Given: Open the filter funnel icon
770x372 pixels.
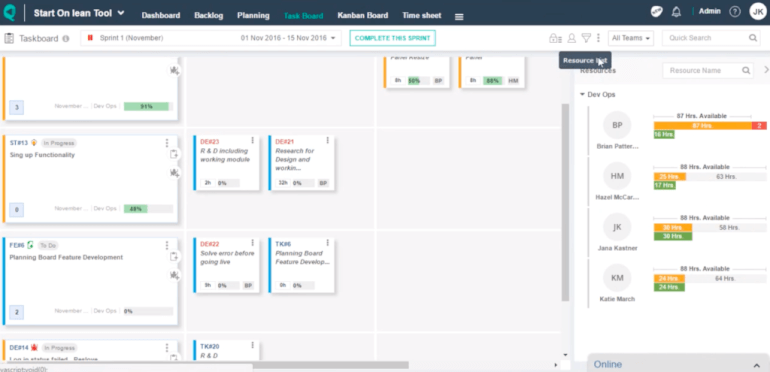Looking at the screenshot, I should (586, 38).
